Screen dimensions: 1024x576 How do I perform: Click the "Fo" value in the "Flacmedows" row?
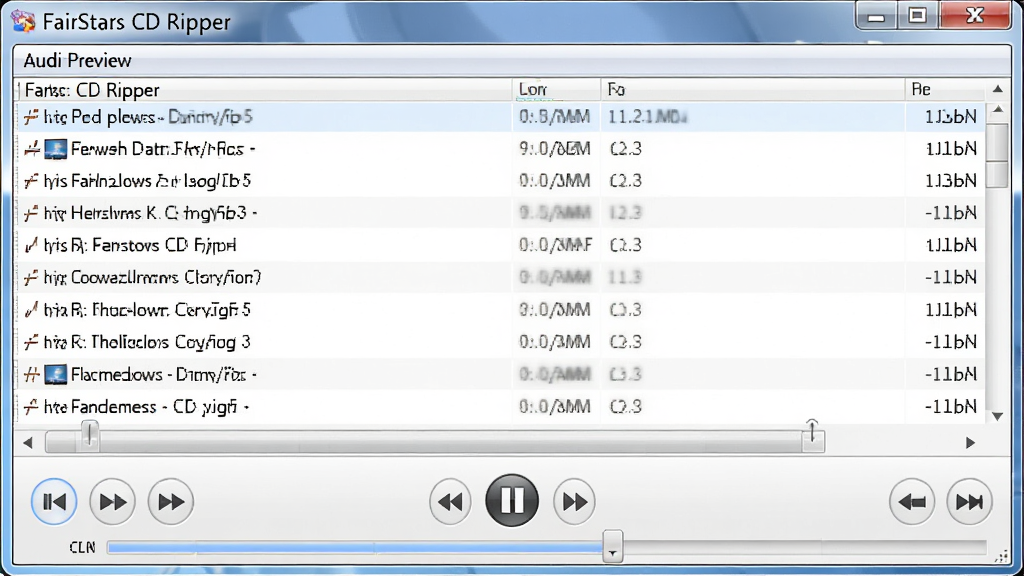point(626,374)
